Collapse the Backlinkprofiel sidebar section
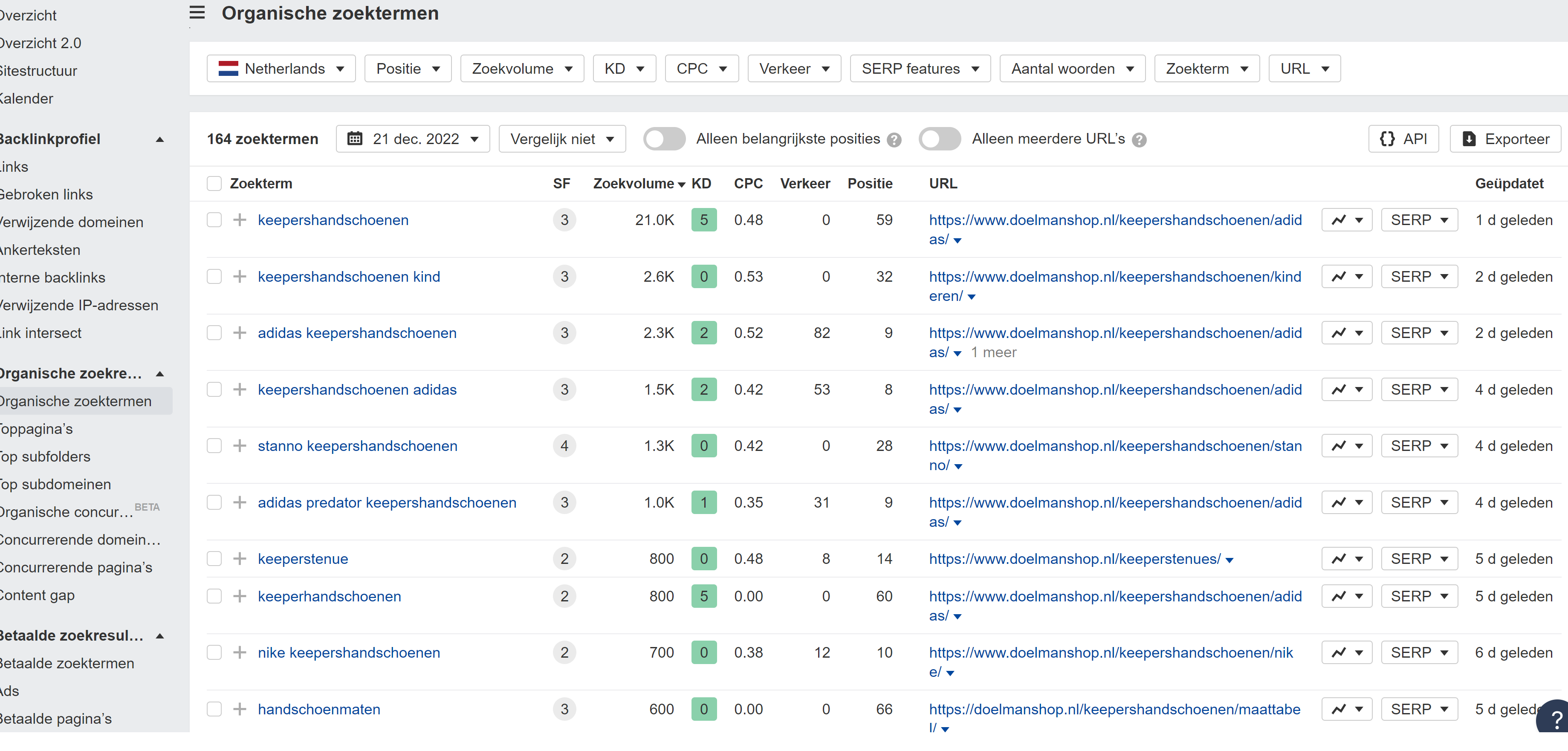The width and height of the screenshot is (1568, 751). click(x=160, y=139)
